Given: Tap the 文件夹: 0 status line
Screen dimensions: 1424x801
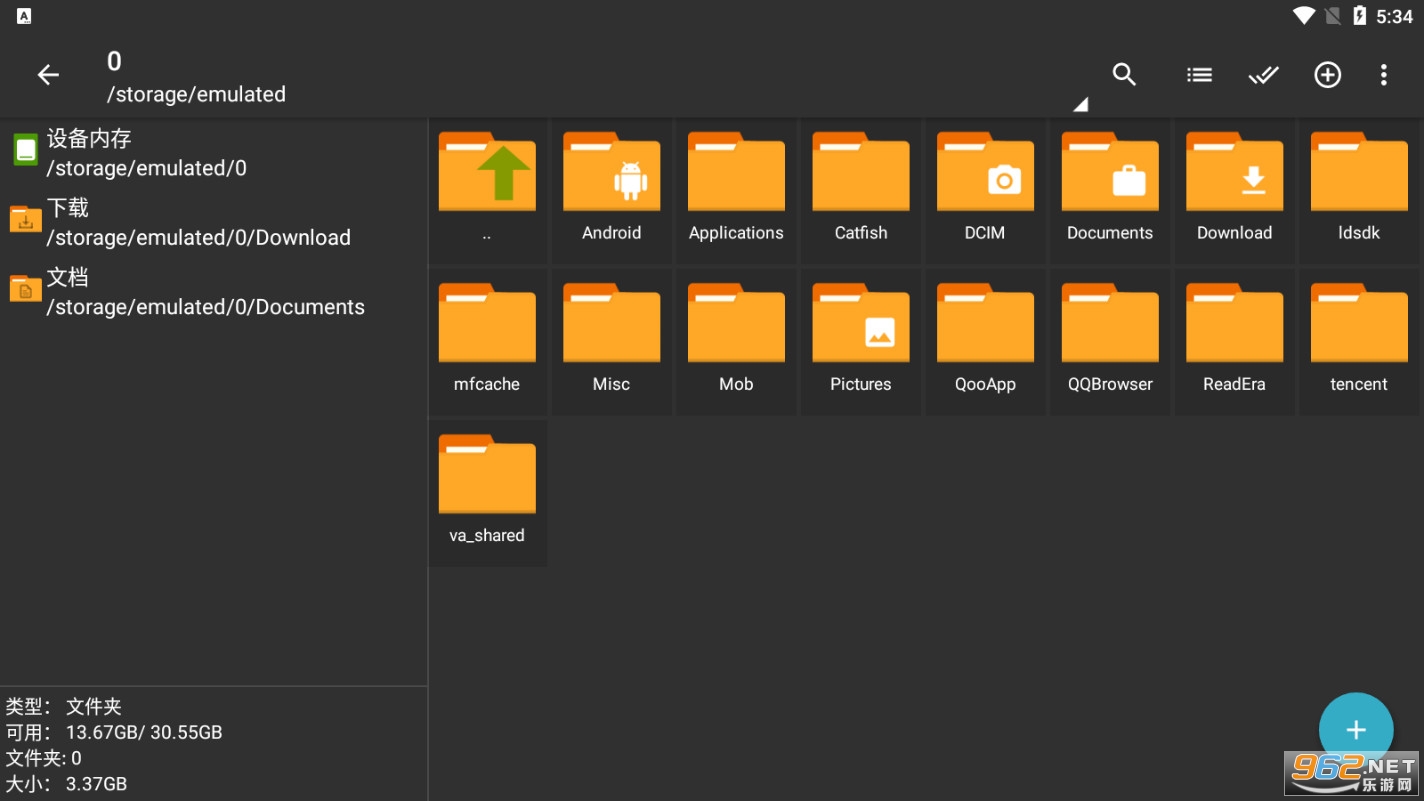Looking at the screenshot, I should [44, 758].
